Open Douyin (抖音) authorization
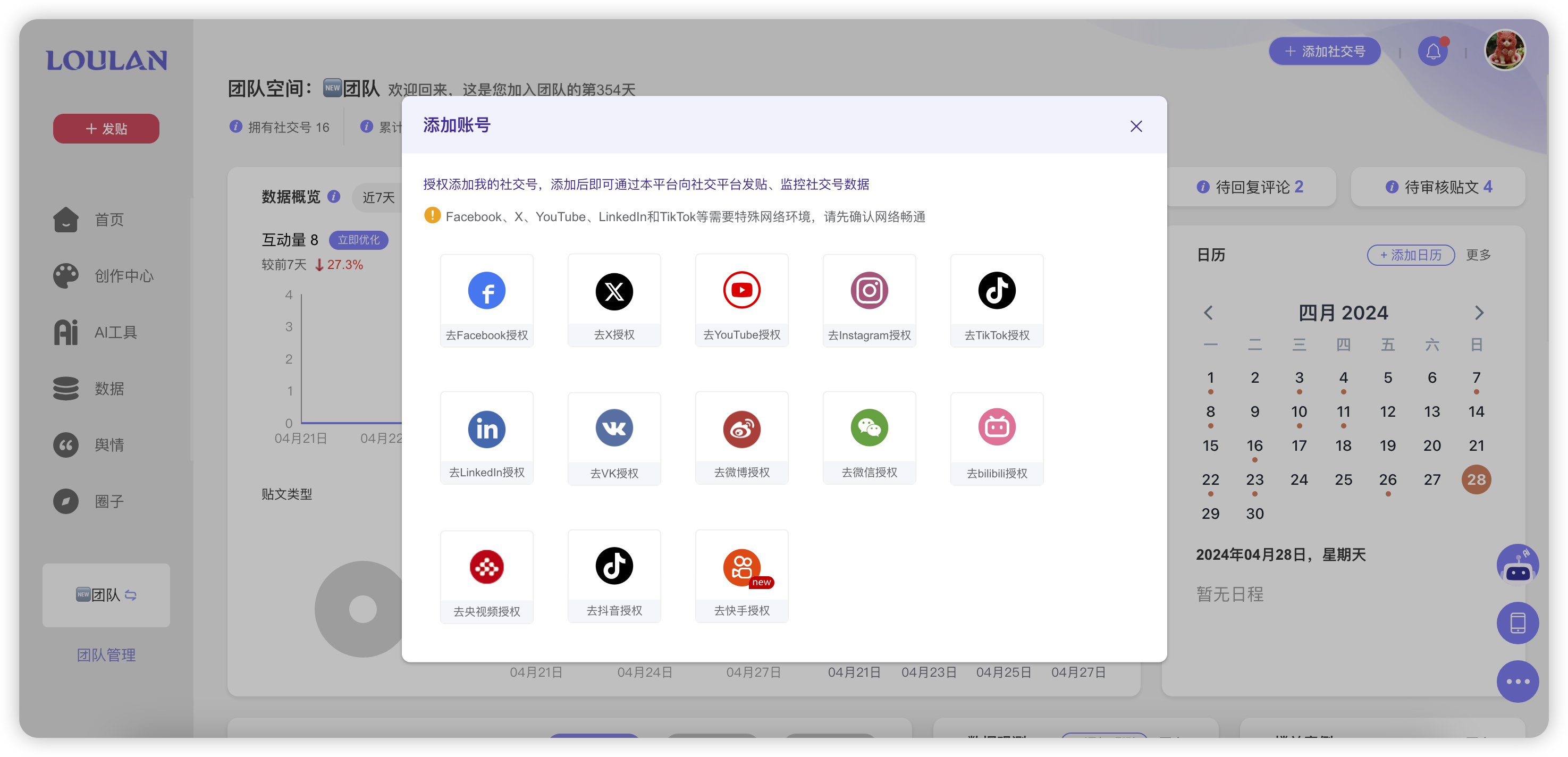The image size is (1568, 757). tap(614, 577)
